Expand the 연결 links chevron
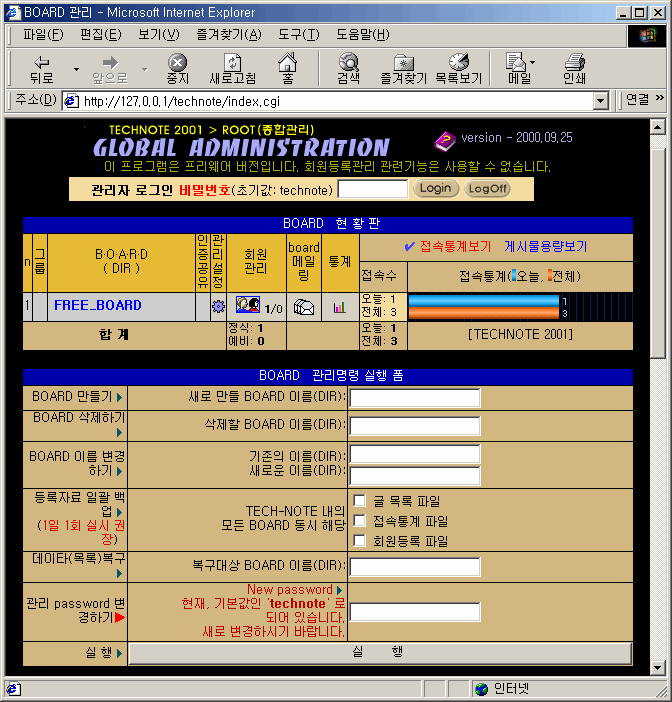The height and width of the screenshot is (702, 672). click(659, 98)
